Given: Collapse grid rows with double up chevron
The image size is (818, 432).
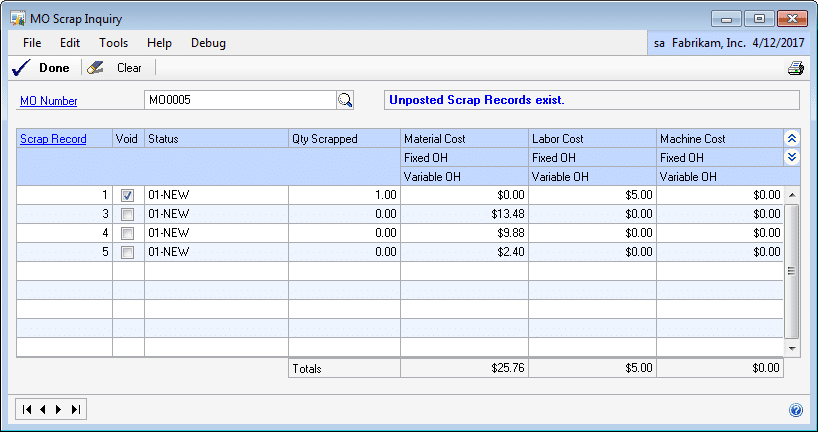Looking at the screenshot, I should 792,139.
